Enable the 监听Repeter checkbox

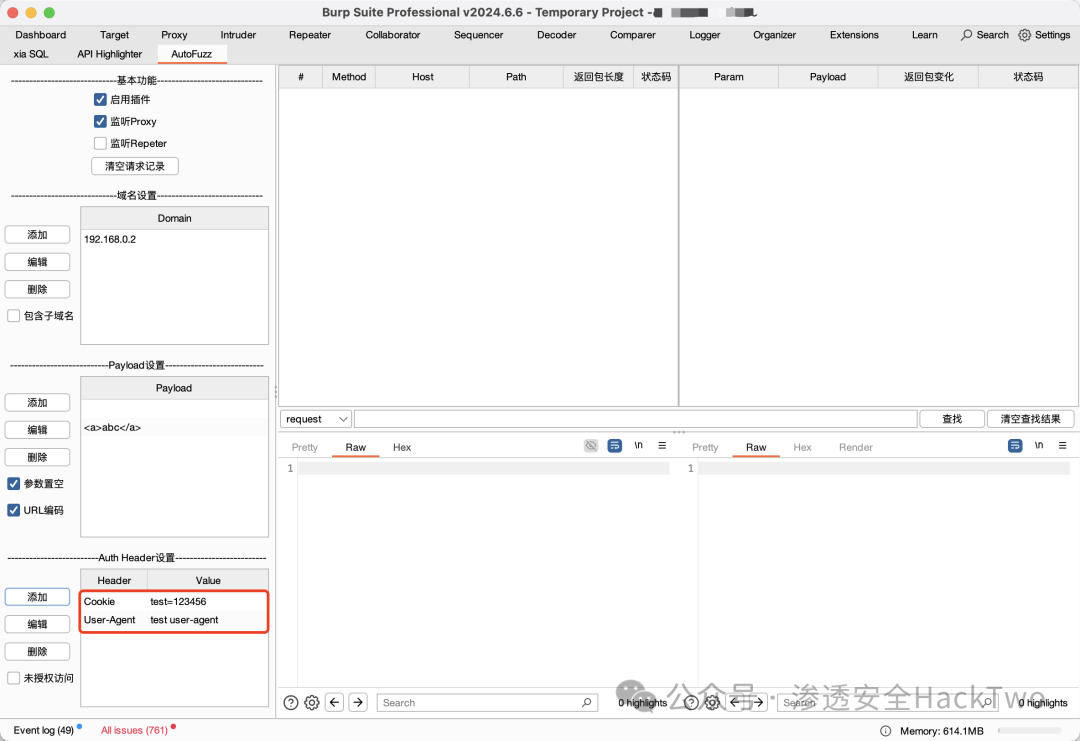(x=100, y=143)
